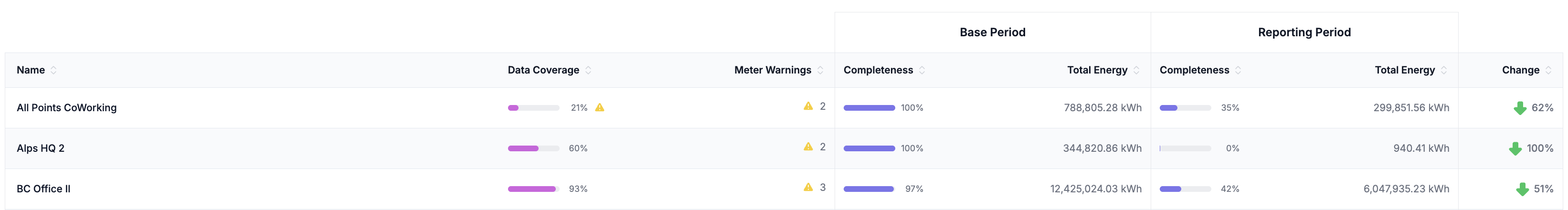Sort by Reporting Period Total Energy
1568x210 pixels.
coord(1443,70)
